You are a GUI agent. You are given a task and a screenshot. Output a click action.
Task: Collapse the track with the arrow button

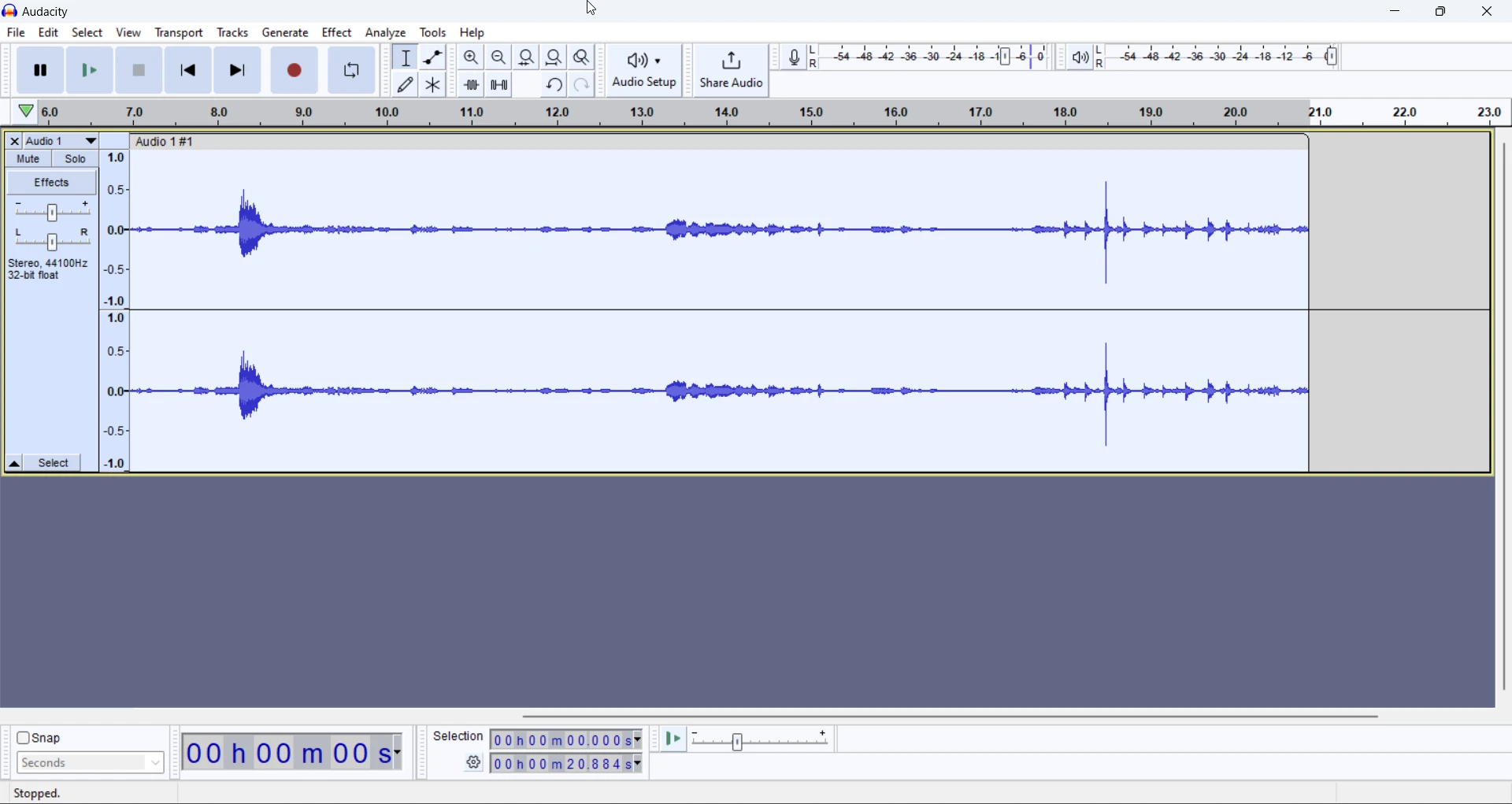[13, 464]
